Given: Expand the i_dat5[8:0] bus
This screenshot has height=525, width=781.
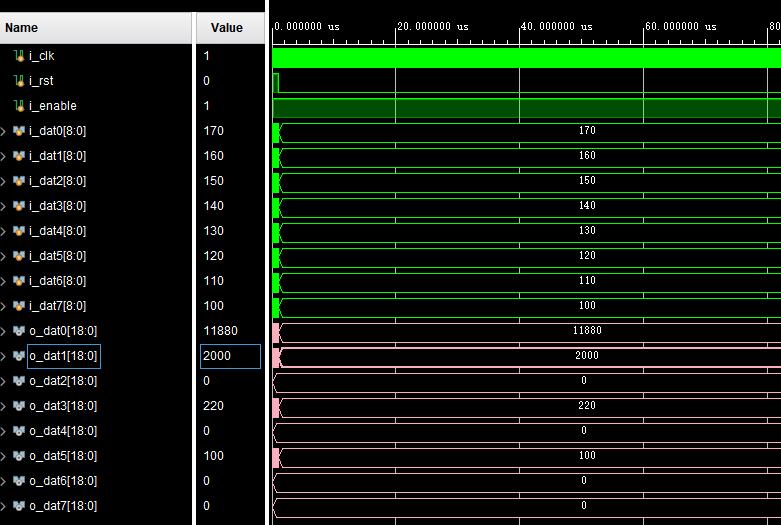Looking at the screenshot, I should point(3,256).
